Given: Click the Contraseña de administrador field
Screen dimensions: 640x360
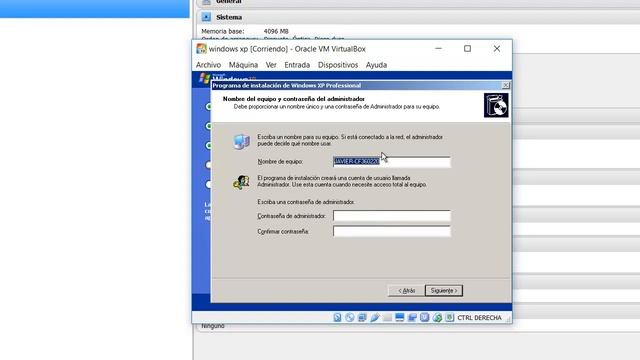Looking at the screenshot, I should 392,216.
